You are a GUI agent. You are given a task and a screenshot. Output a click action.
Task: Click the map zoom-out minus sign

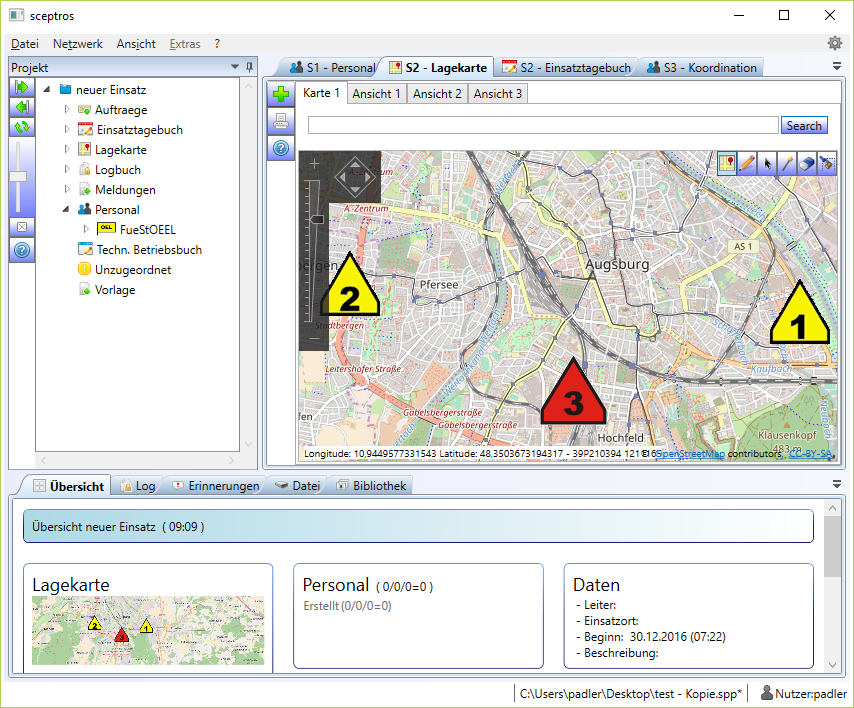tap(314, 338)
